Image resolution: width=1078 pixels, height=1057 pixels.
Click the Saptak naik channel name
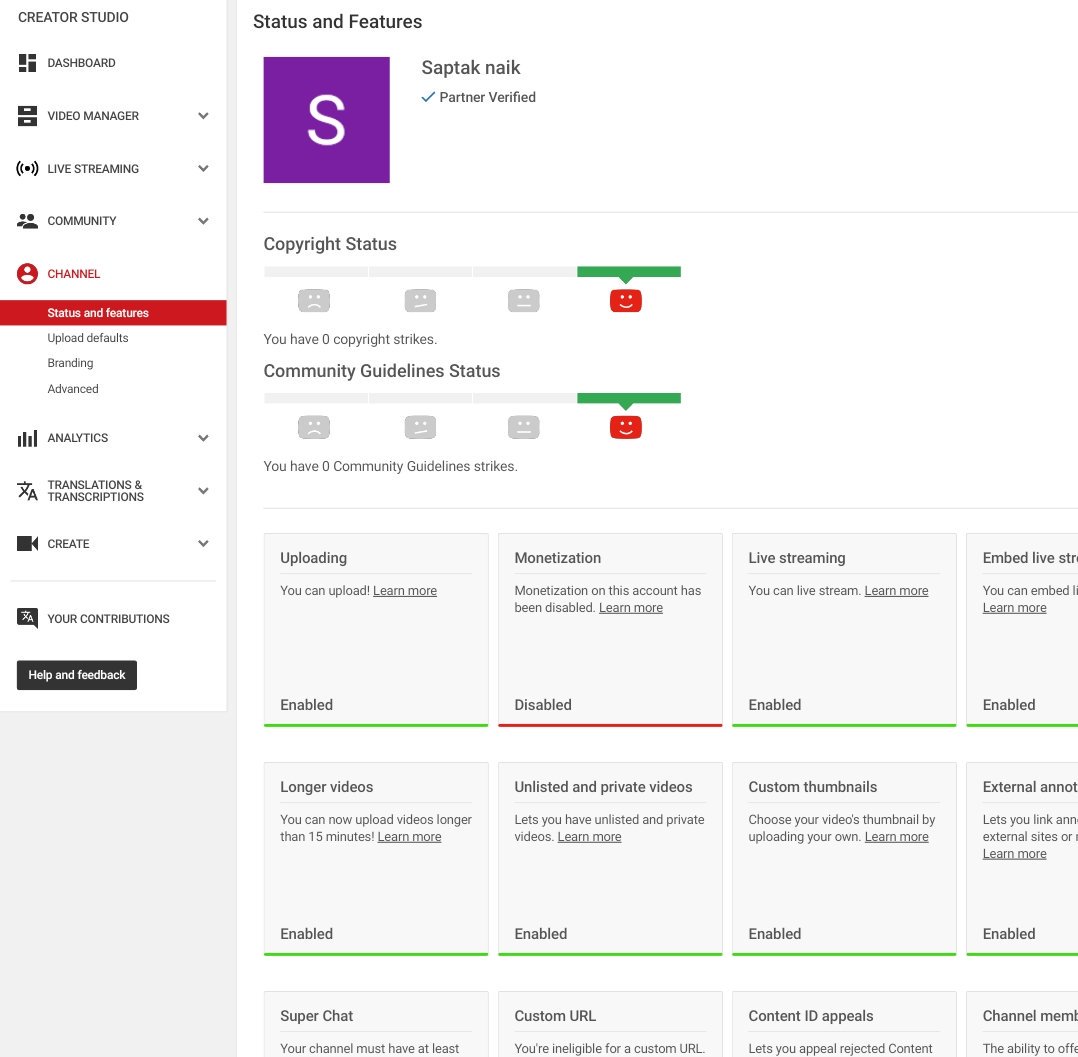[471, 67]
